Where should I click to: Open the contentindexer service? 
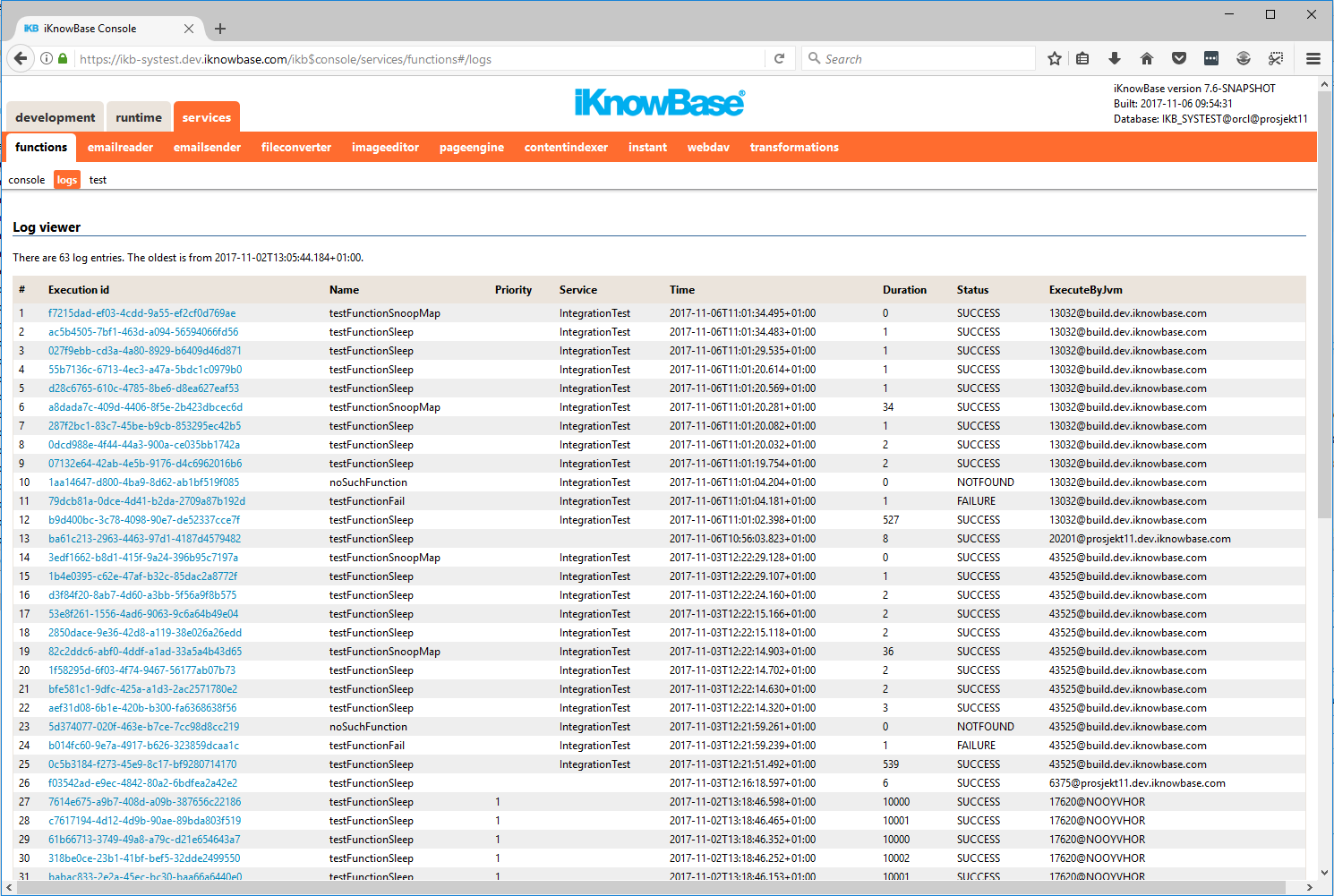tap(566, 148)
